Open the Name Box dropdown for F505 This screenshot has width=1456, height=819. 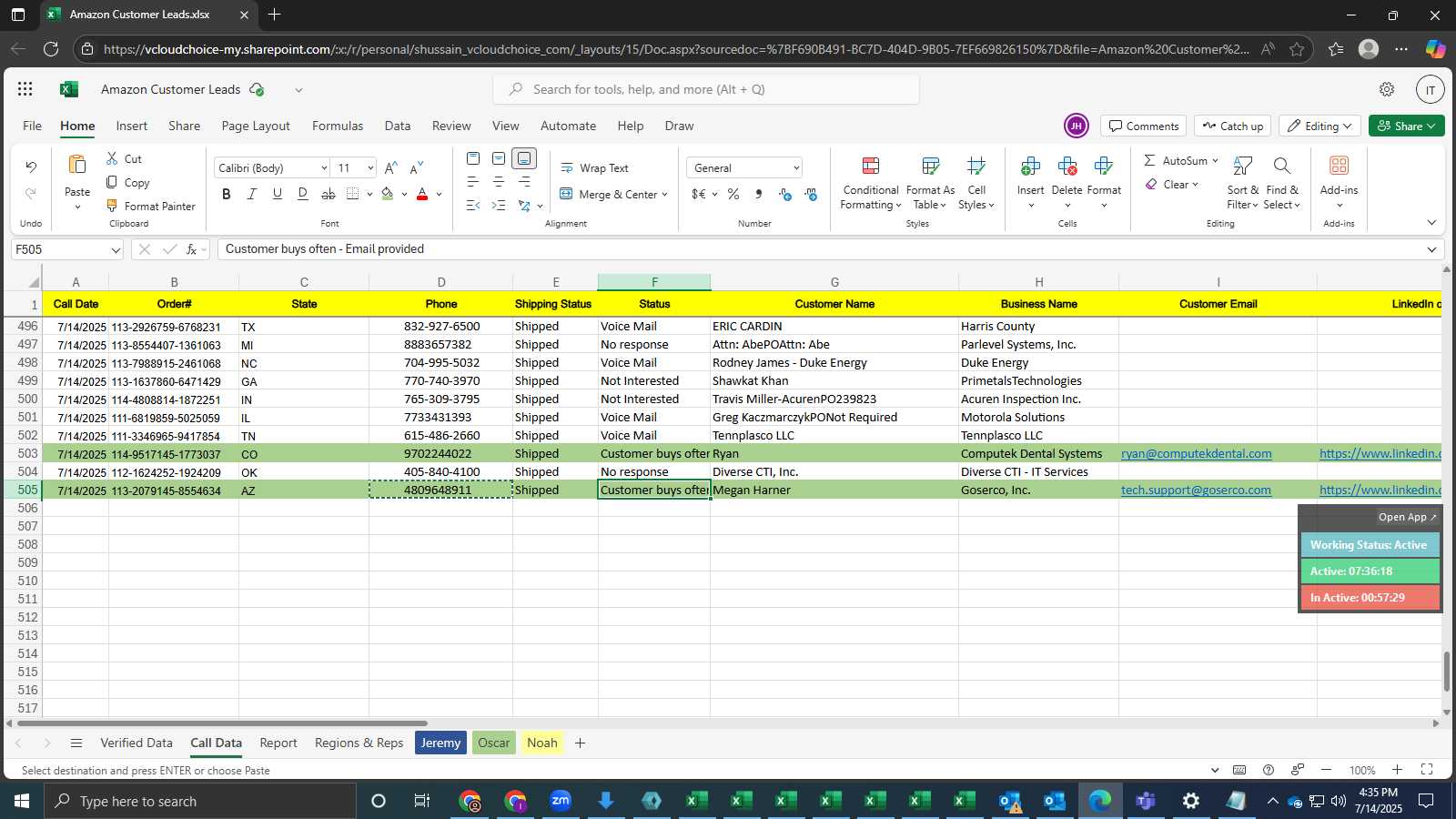coord(116,250)
